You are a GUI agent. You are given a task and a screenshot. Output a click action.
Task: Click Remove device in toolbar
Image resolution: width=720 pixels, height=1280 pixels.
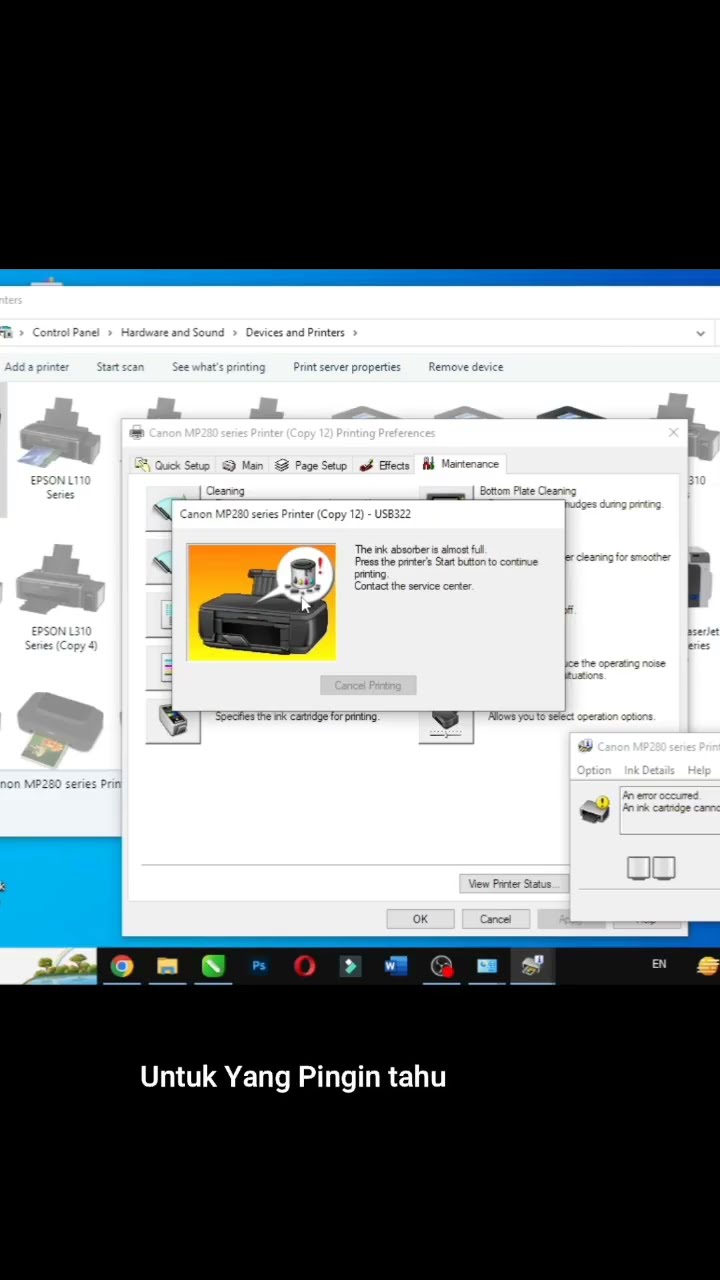point(466,367)
